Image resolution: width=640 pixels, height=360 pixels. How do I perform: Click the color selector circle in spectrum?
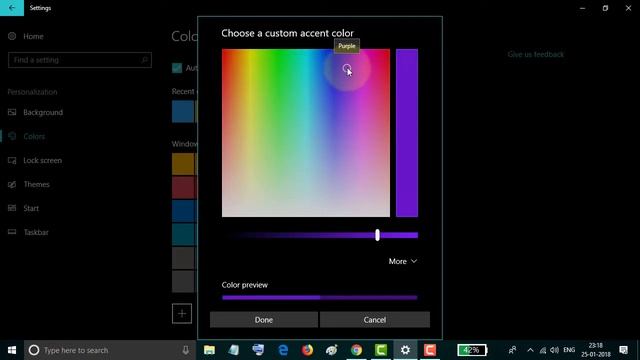(347, 68)
